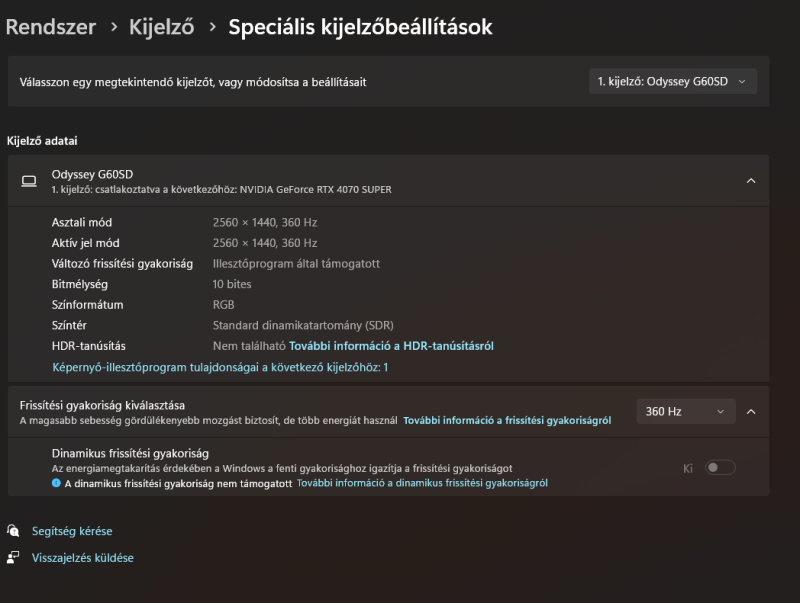Open Képernyő-illesztőprogram tulajdonságai link
800x603 pixels.
pos(220,367)
